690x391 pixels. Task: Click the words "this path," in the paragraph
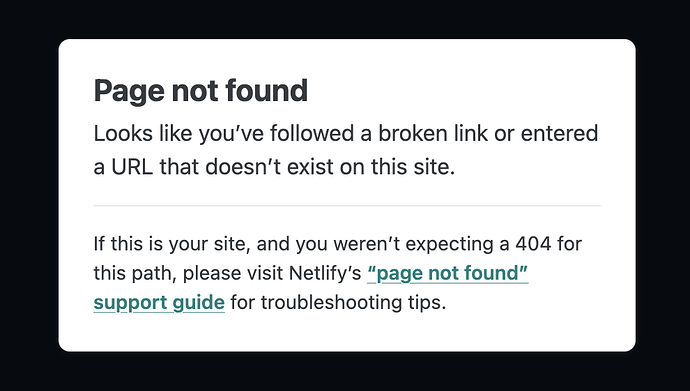(x=135, y=274)
